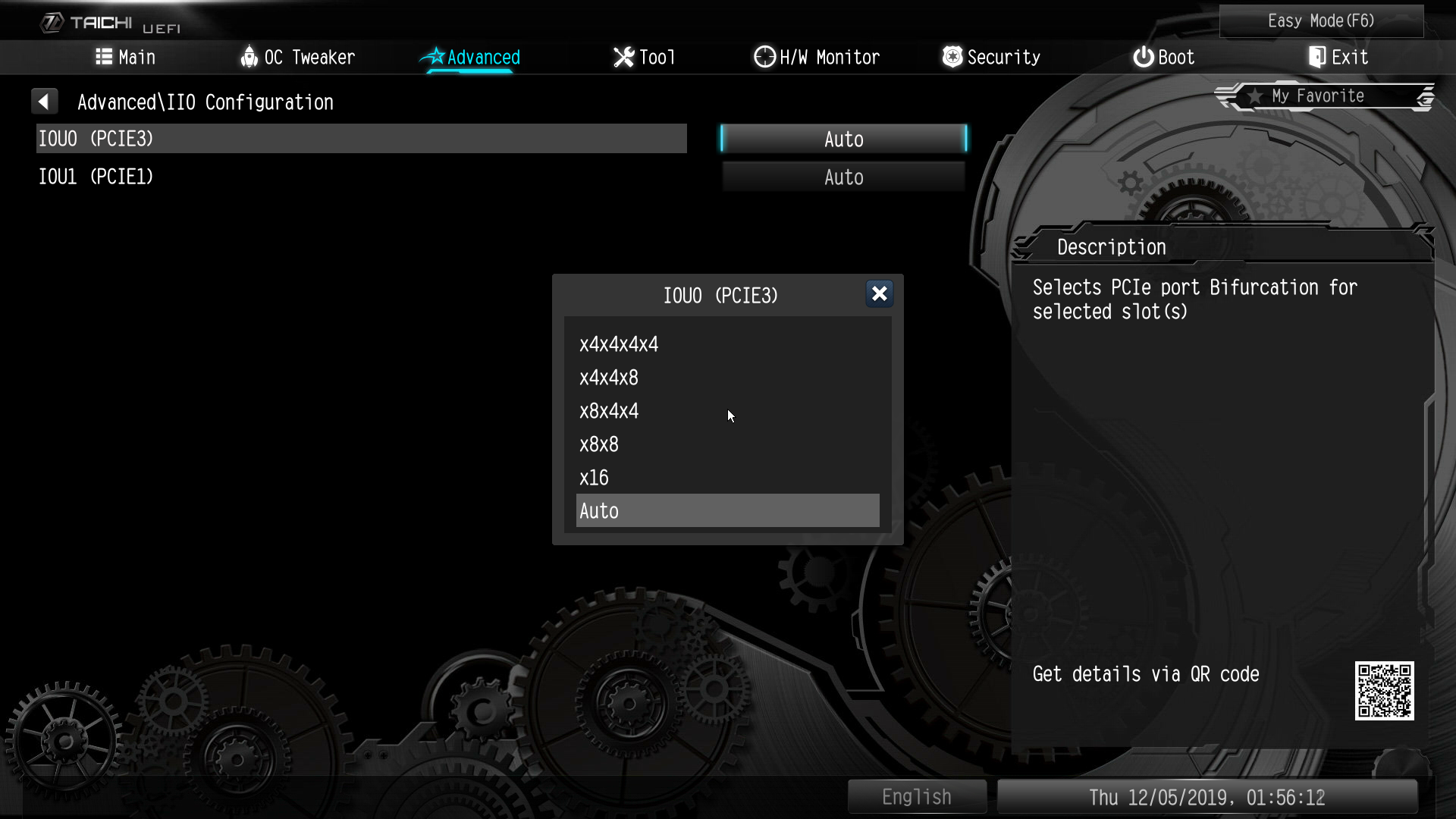Switch to the Boot tab
Viewport: 1456px width, 819px height.
(x=1163, y=57)
